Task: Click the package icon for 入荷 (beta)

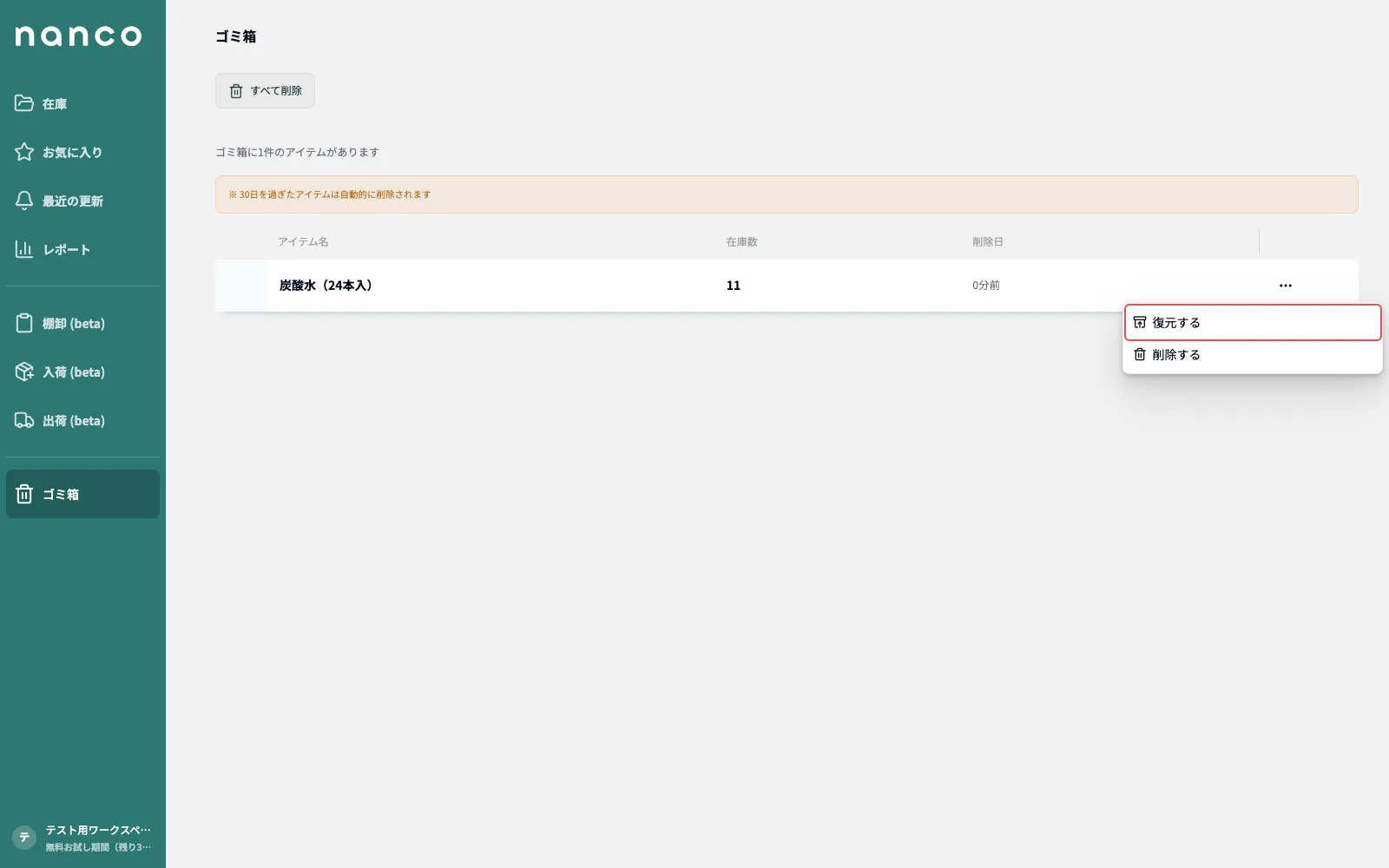Action: [x=24, y=372]
